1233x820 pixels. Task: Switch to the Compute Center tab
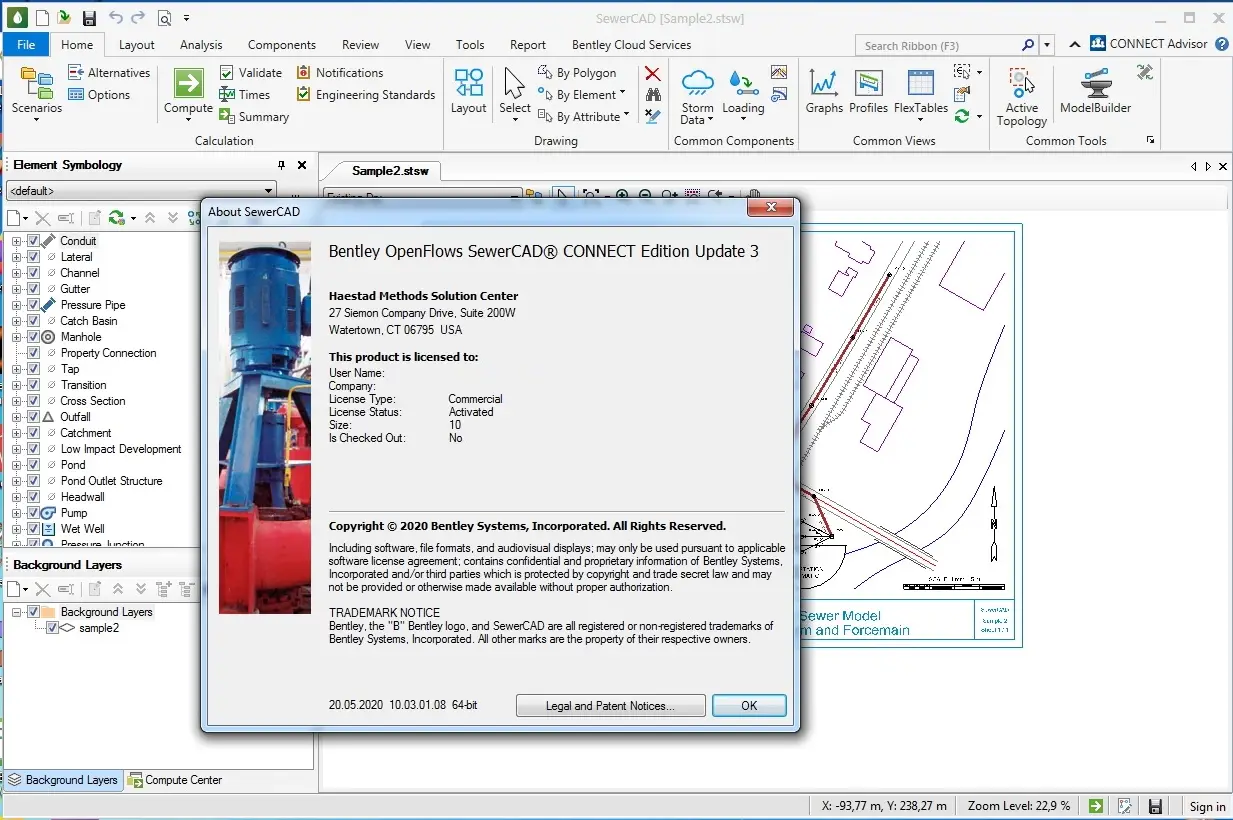[x=176, y=780]
